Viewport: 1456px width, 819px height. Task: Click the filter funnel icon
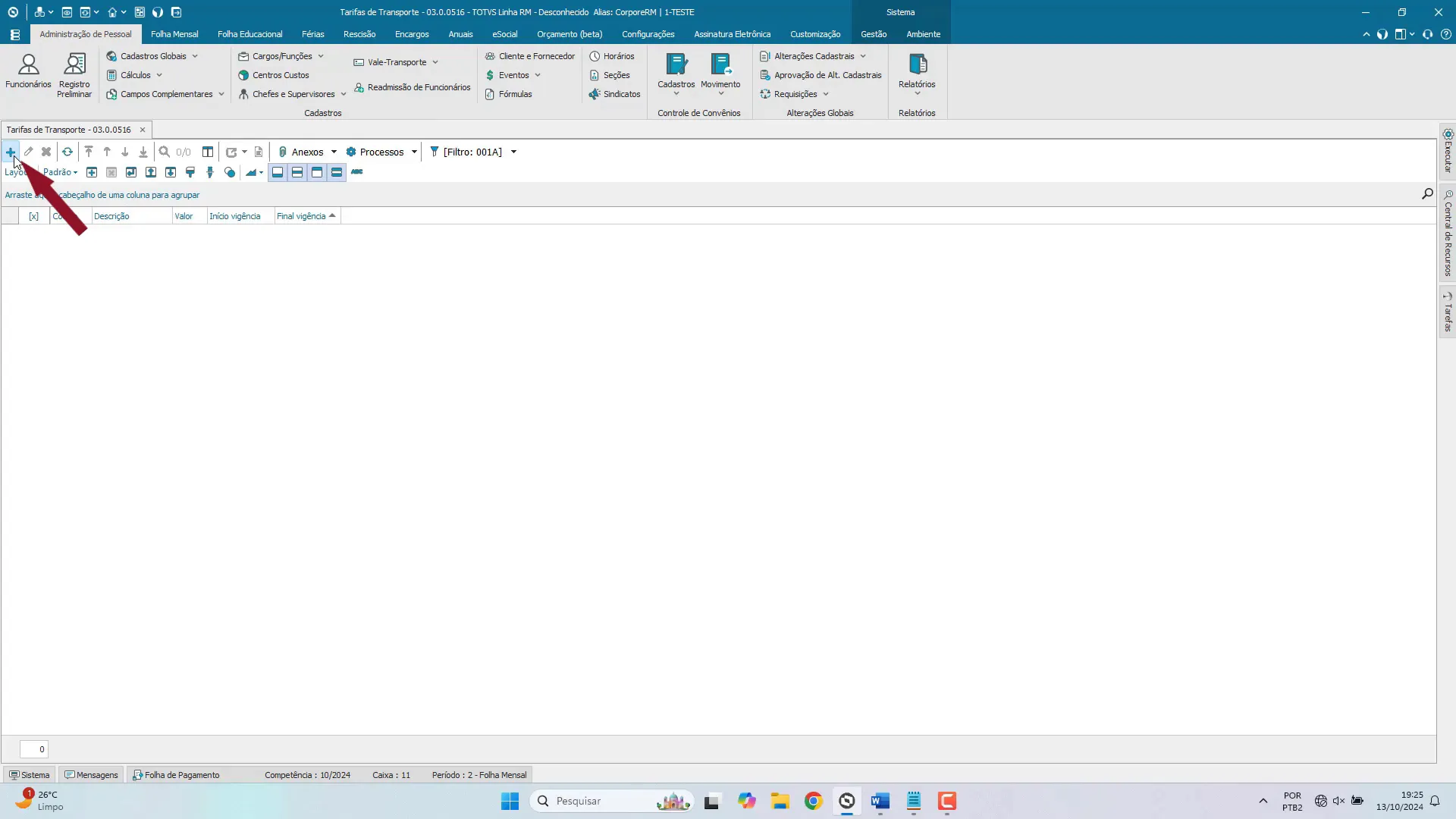[x=435, y=152]
